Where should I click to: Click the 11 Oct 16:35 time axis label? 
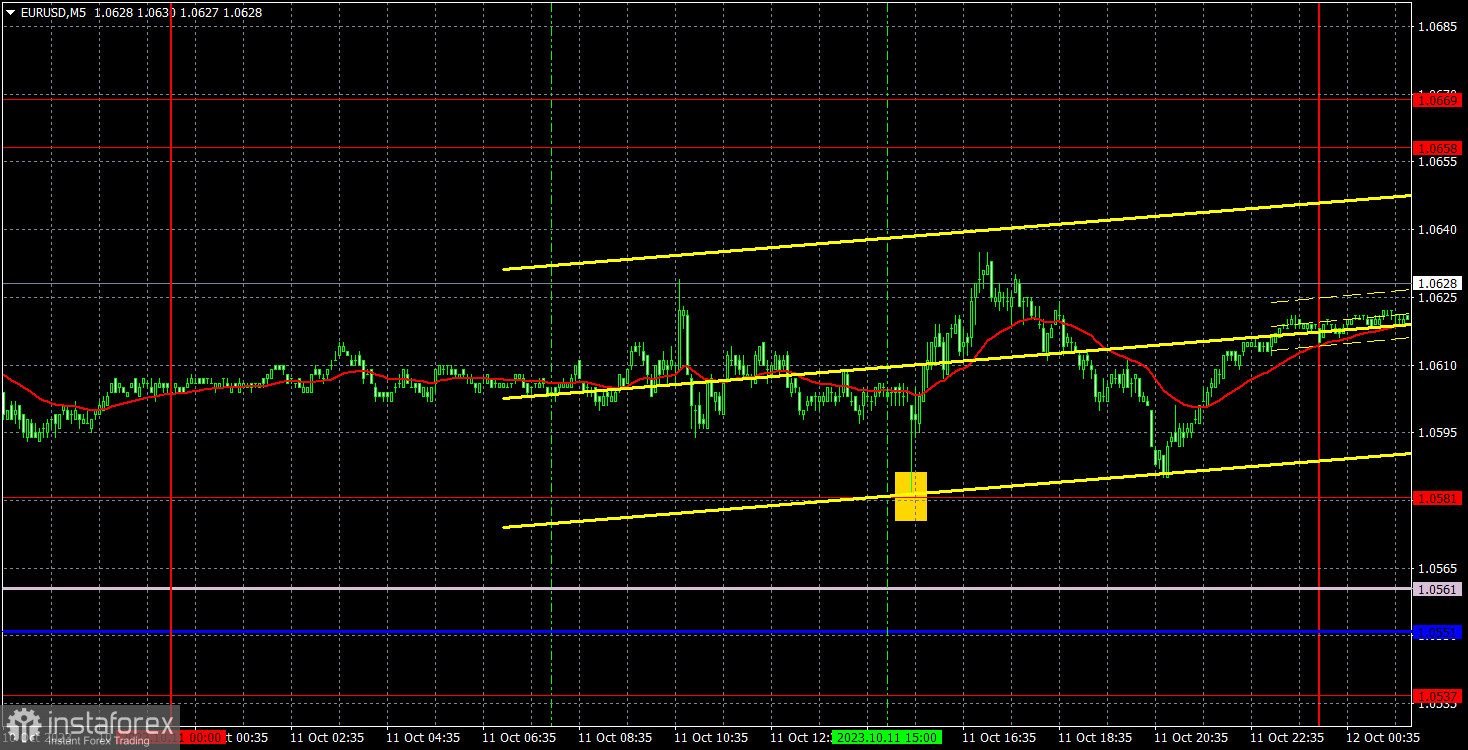998,737
